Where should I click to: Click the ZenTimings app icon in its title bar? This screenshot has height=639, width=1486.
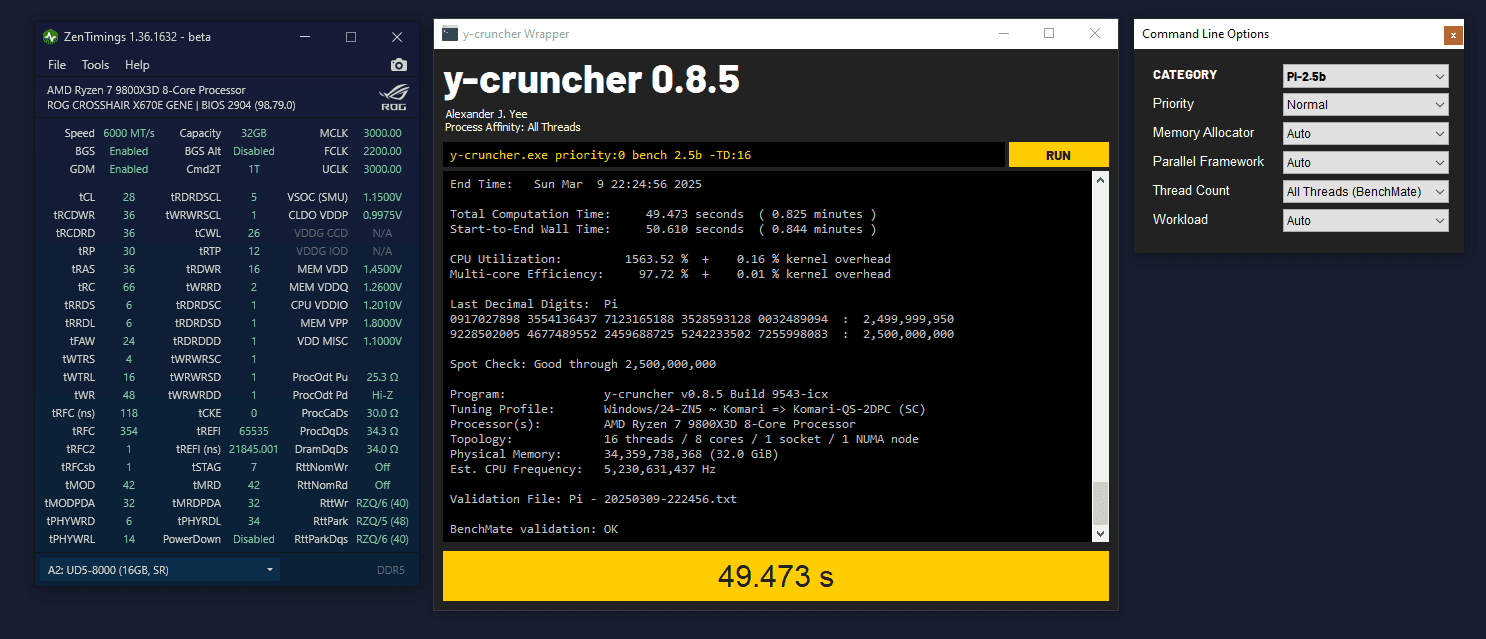click(50, 37)
